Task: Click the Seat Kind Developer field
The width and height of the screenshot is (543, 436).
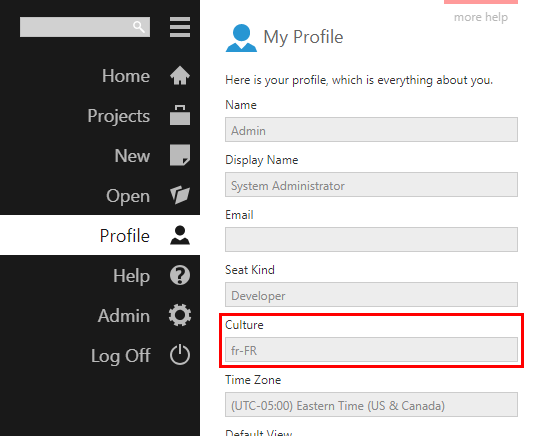Action: tap(371, 294)
